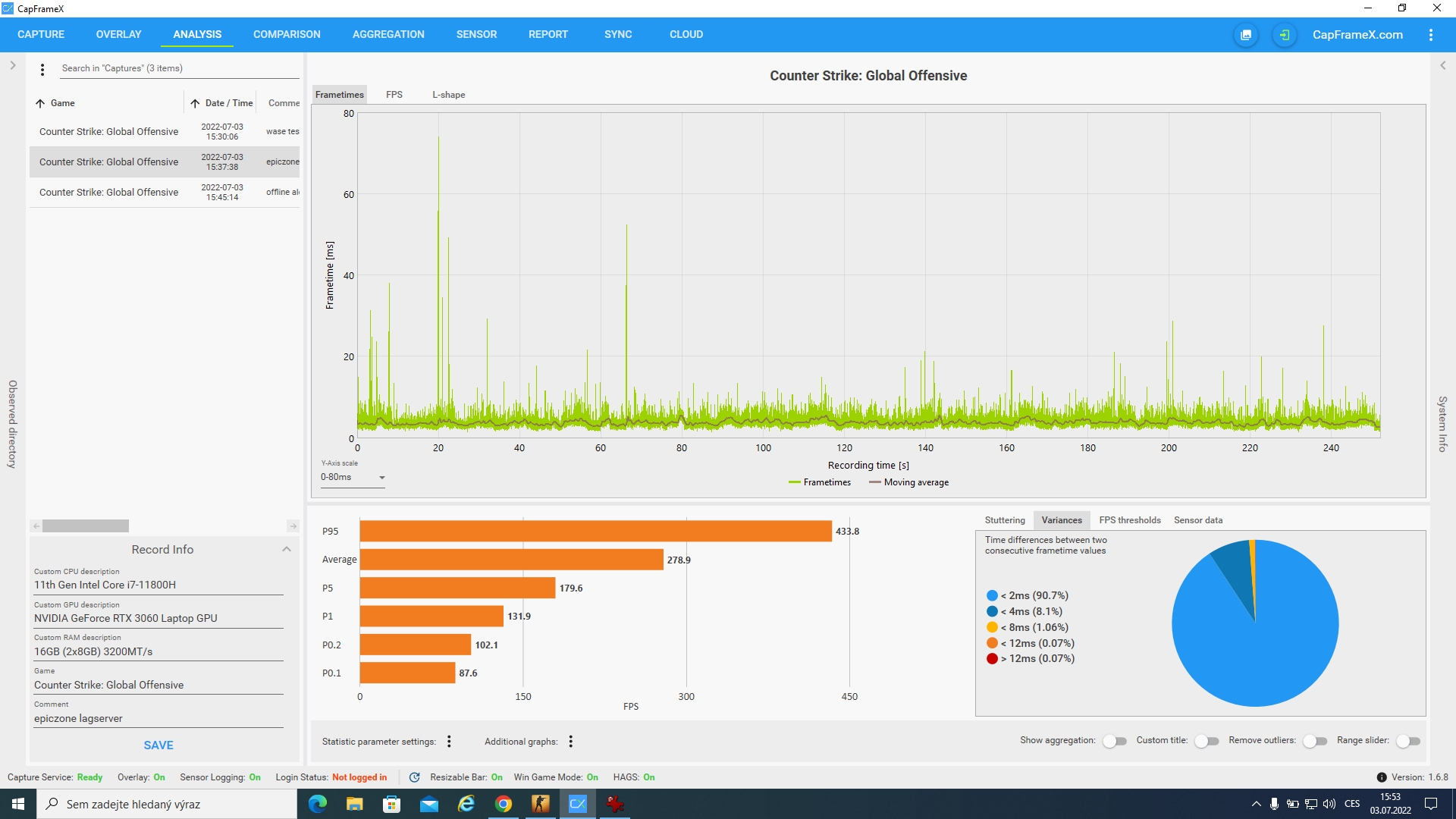Image resolution: width=1456 pixels, height=819 pixels.
Task: Click CapFrameX icon in taskbar
Action: point(578,804)
